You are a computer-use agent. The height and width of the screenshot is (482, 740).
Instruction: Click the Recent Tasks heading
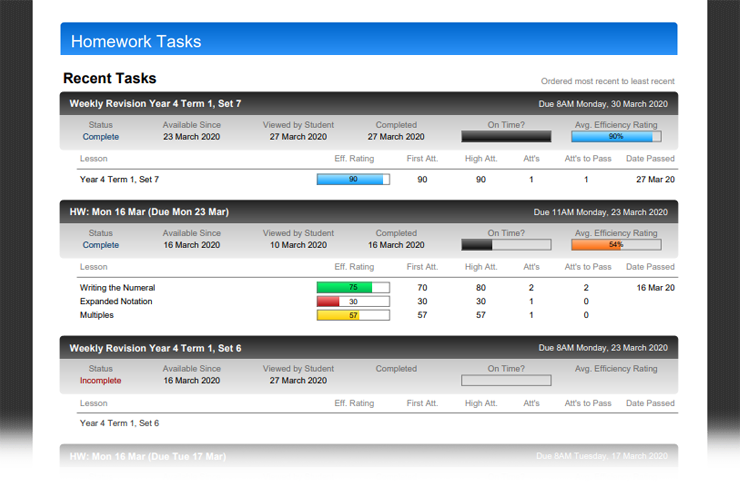point(109,78)
